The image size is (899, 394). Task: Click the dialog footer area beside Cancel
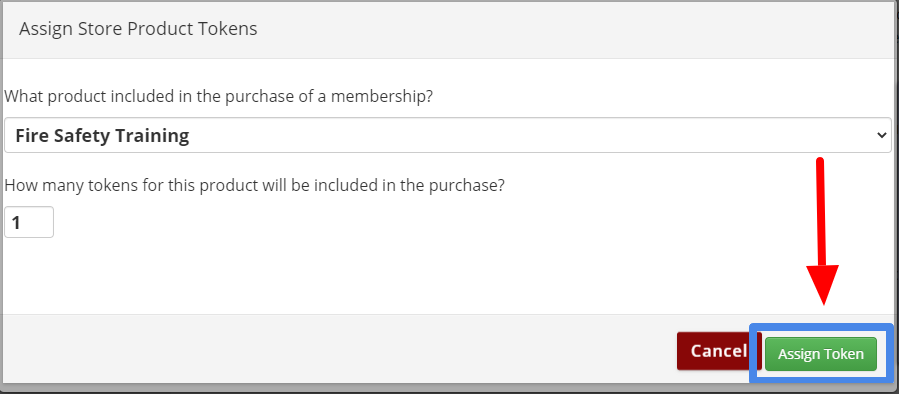(x=338, y=349)
